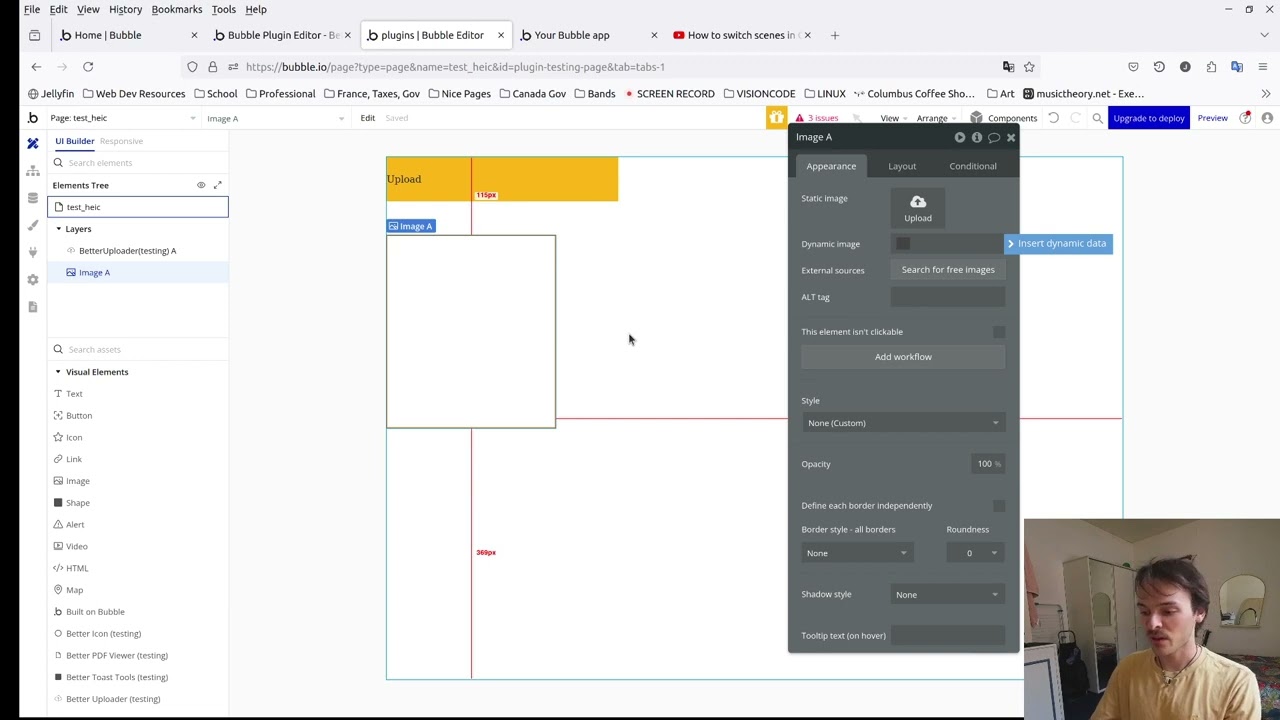Click the Bubble logo in the editor toolbar
Image resolution: width=1280 pixels, height=720 pixels.
32,118
